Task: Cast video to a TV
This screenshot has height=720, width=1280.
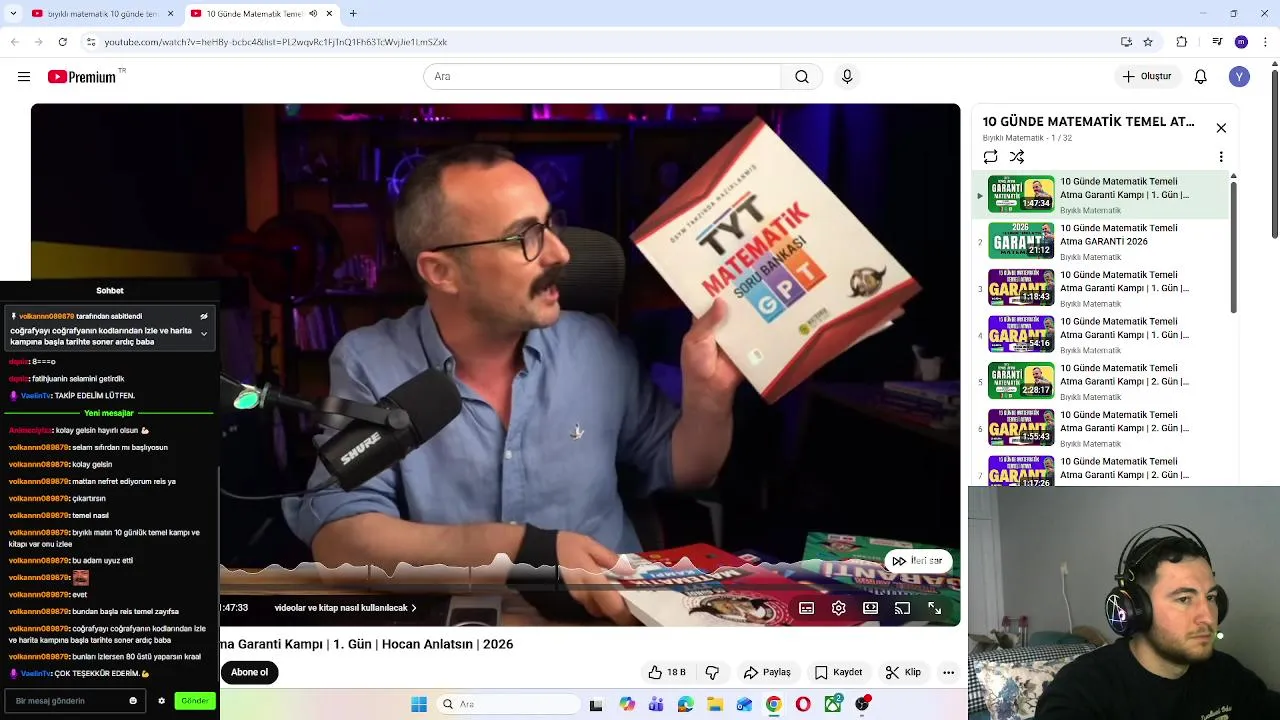Action: click(902, 608)
